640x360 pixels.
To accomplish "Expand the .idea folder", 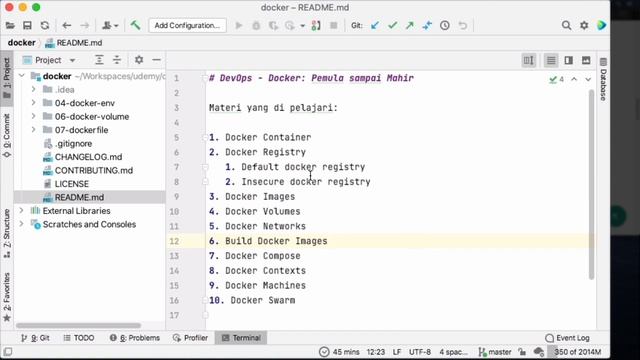I will pos(33,89).
